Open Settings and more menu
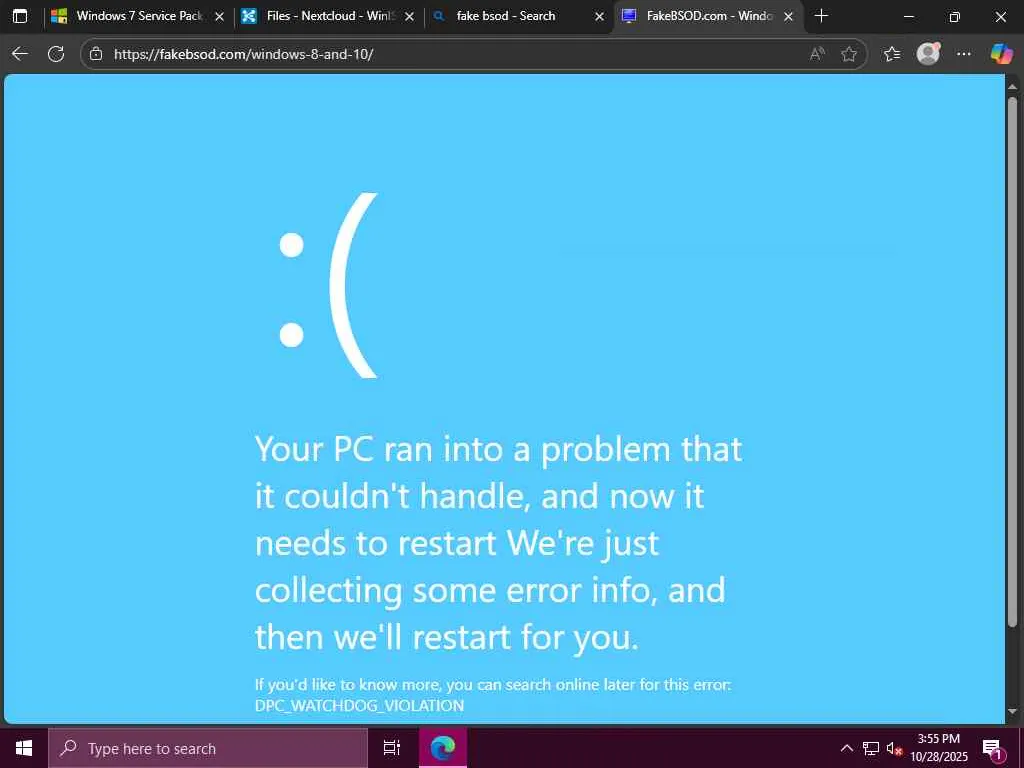1024x768 pixels. 964,54
